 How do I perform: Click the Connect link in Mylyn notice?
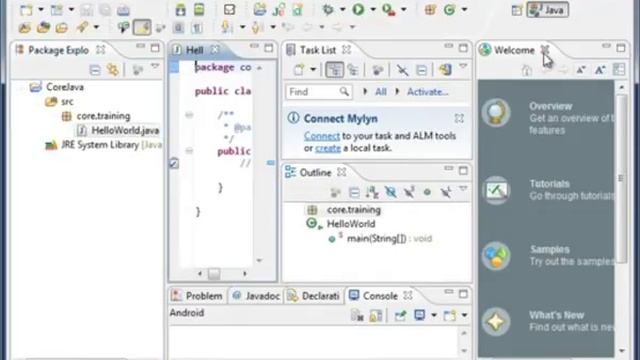(322, 136)
